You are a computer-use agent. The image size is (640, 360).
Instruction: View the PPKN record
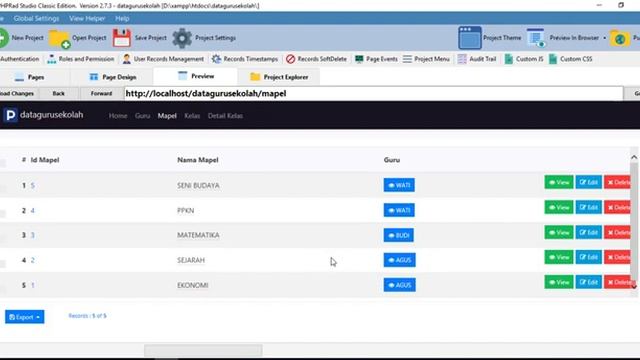pos(559,207)
